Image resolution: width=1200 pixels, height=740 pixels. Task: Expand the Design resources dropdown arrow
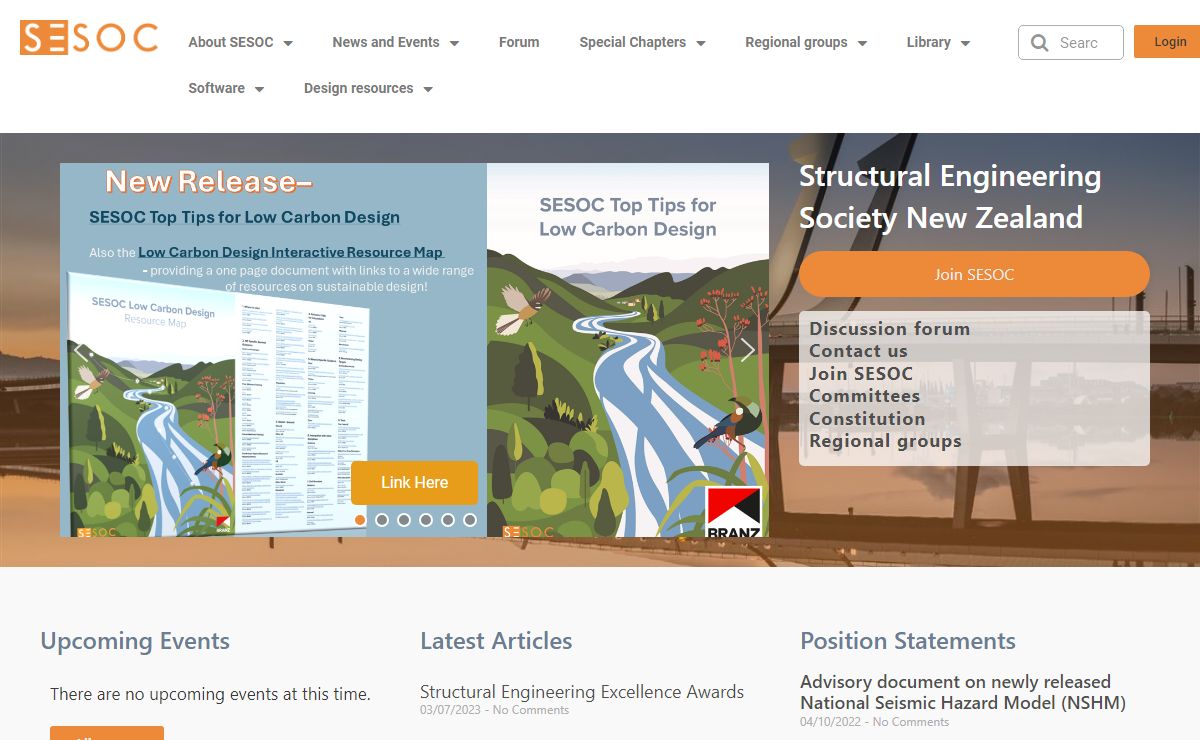[428, 89]
